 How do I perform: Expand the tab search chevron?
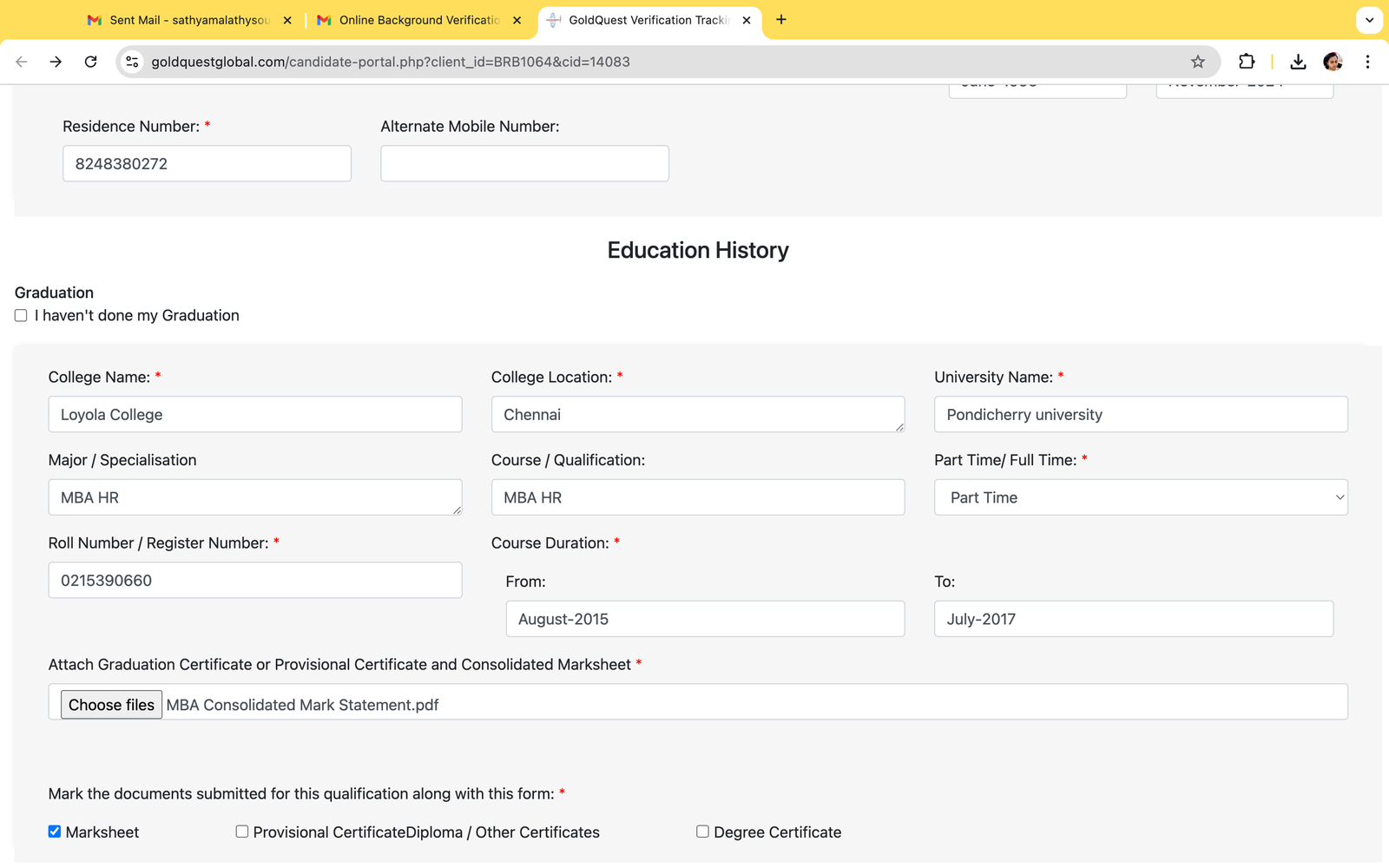tap(1369, 20)
